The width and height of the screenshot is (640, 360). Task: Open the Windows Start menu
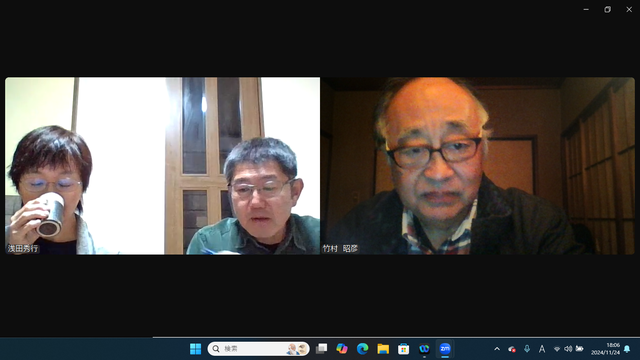click(x=196, y=349)
